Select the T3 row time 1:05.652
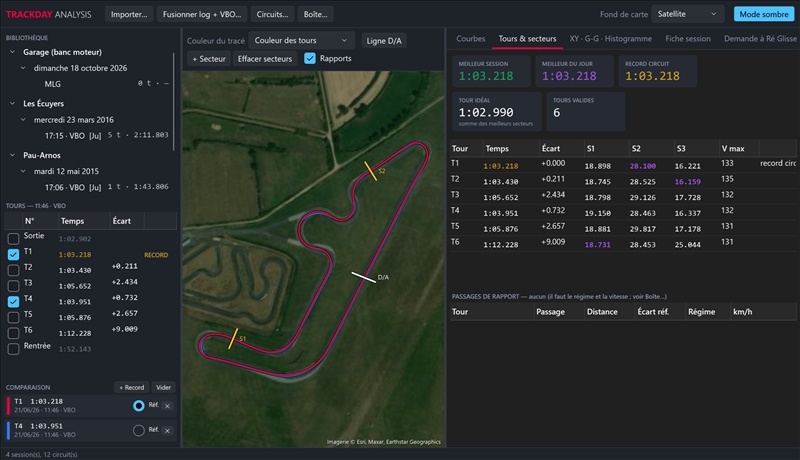 pyautogui.click(x=501, y=197)
